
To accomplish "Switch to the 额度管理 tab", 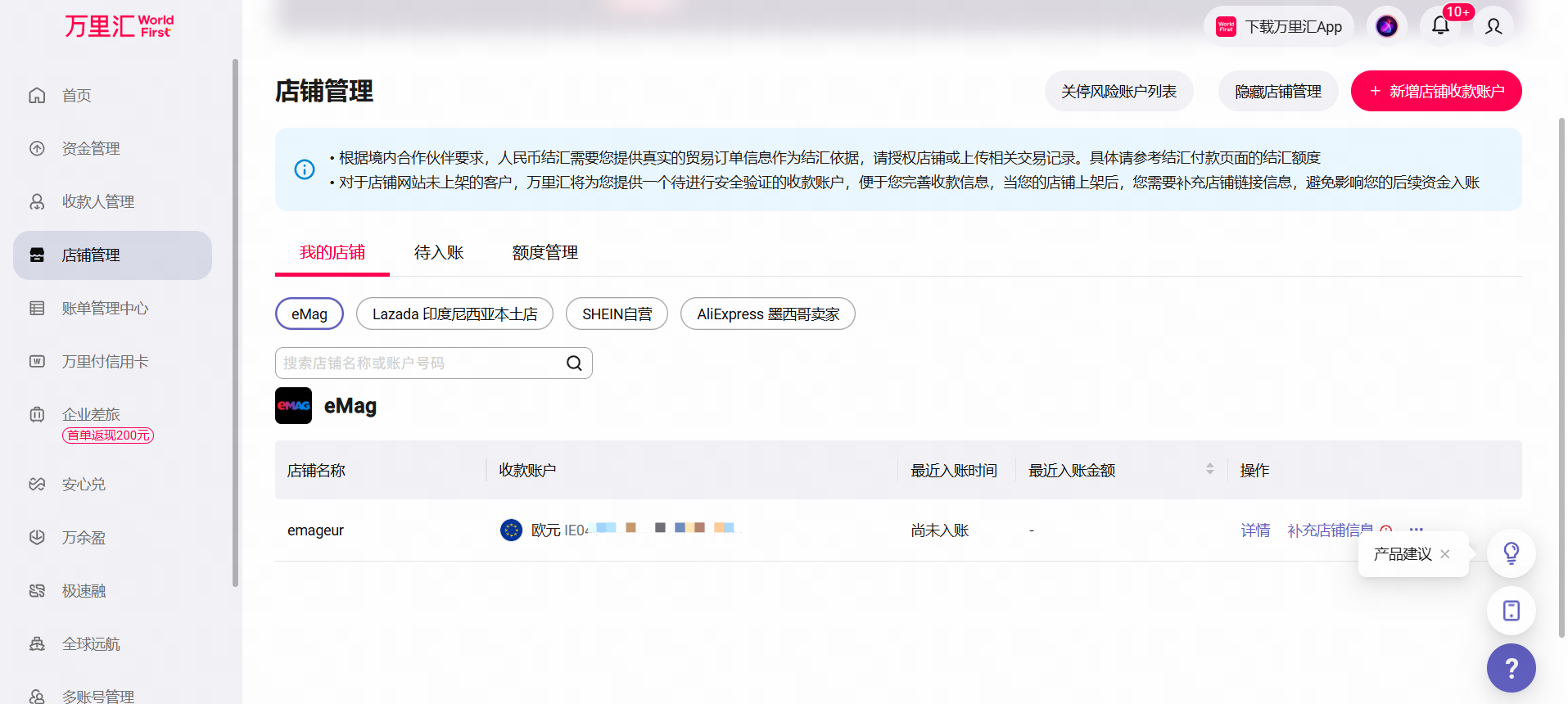I will [x=545, y=252].
